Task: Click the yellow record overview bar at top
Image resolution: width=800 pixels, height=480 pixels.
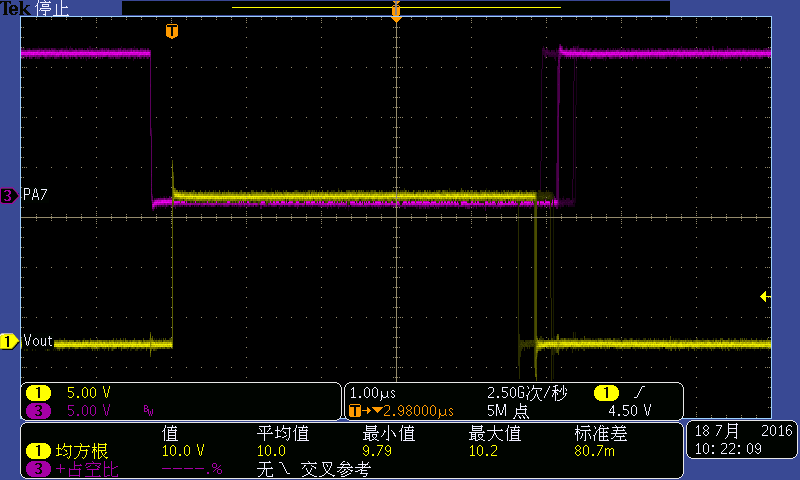Action: coord(396,8)
